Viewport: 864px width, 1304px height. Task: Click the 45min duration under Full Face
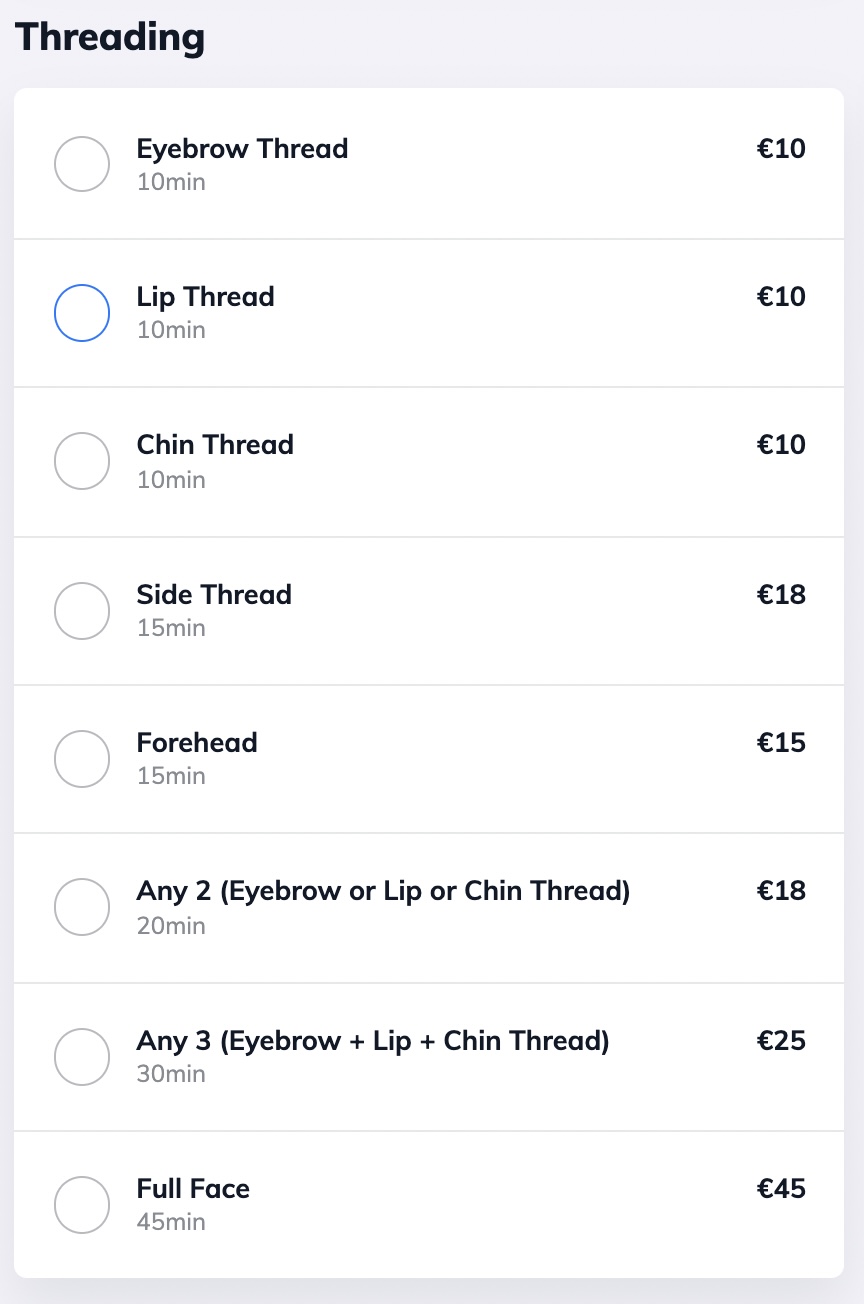[171, 1222]
